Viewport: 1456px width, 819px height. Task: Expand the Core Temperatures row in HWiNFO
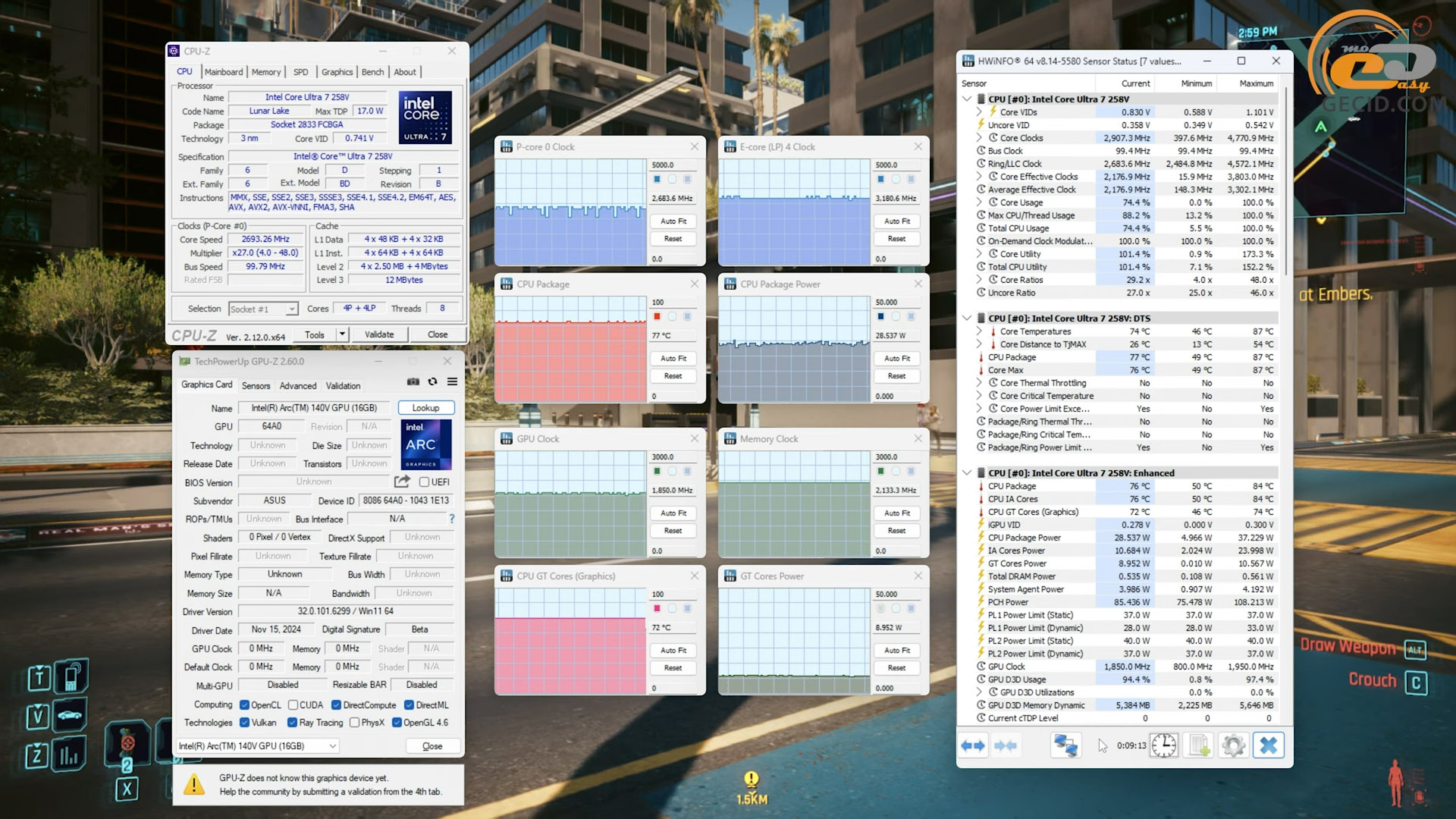[979, 331]
